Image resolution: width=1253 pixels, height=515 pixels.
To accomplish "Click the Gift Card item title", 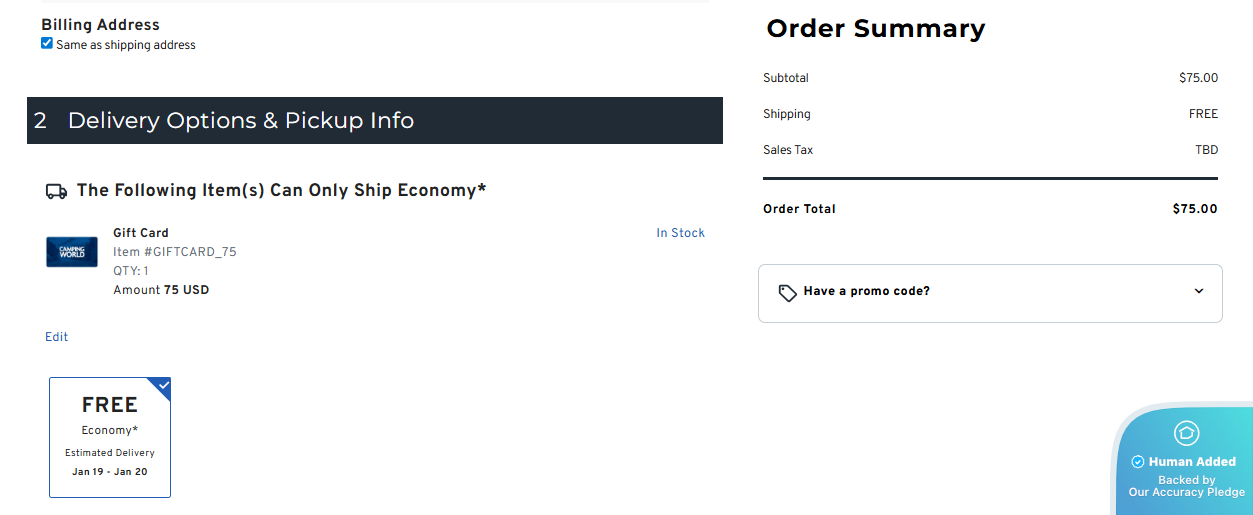I will (x=141, y=233).
